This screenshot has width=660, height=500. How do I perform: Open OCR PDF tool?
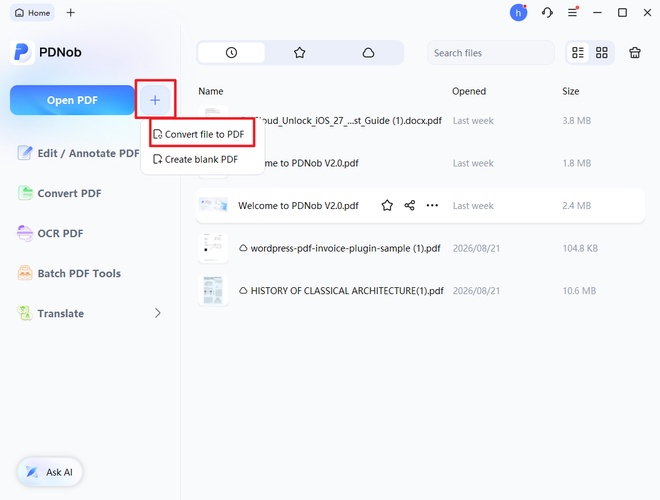(51, 233)
